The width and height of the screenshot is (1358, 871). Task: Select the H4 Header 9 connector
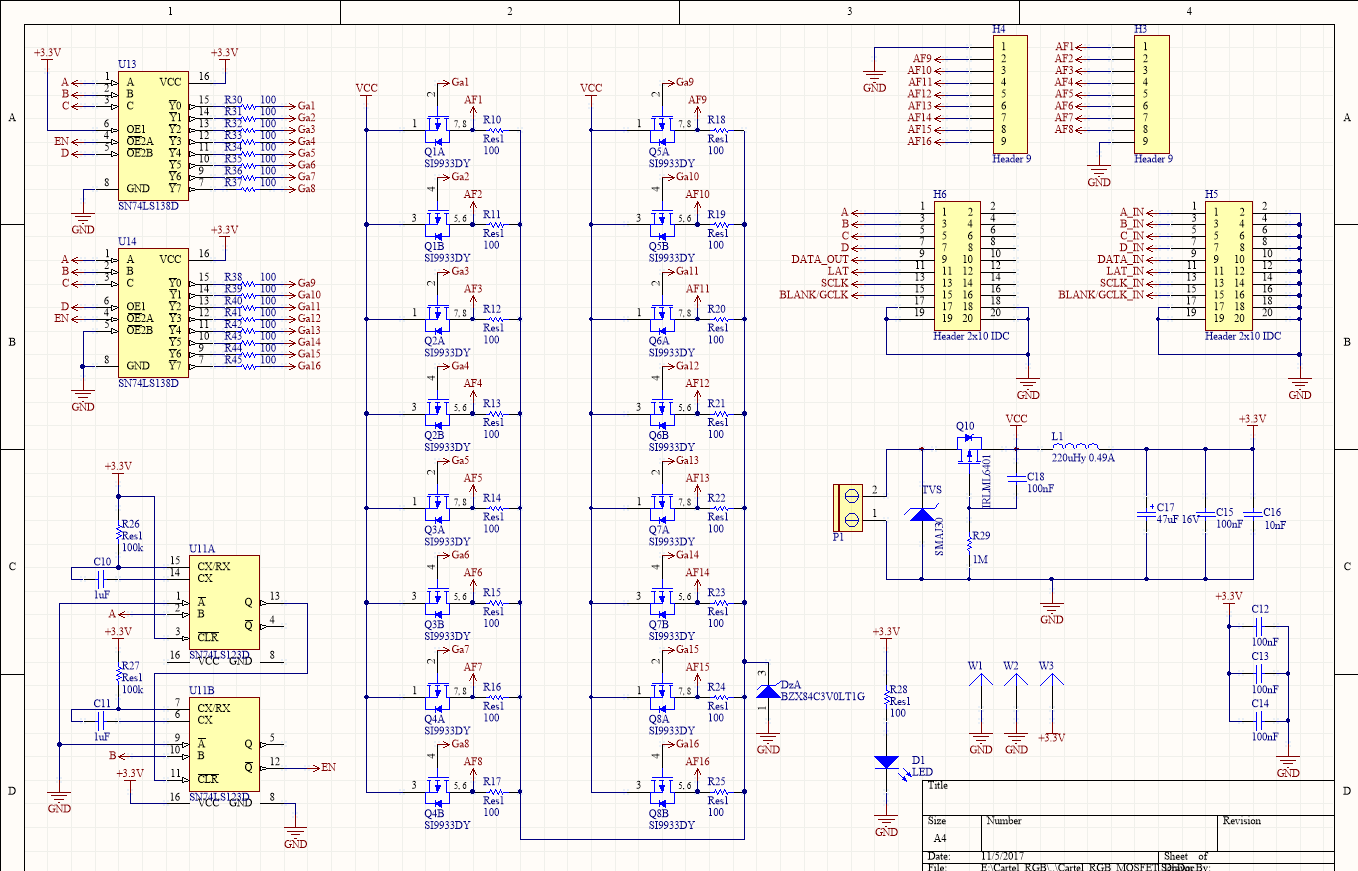click(1012, 94)
